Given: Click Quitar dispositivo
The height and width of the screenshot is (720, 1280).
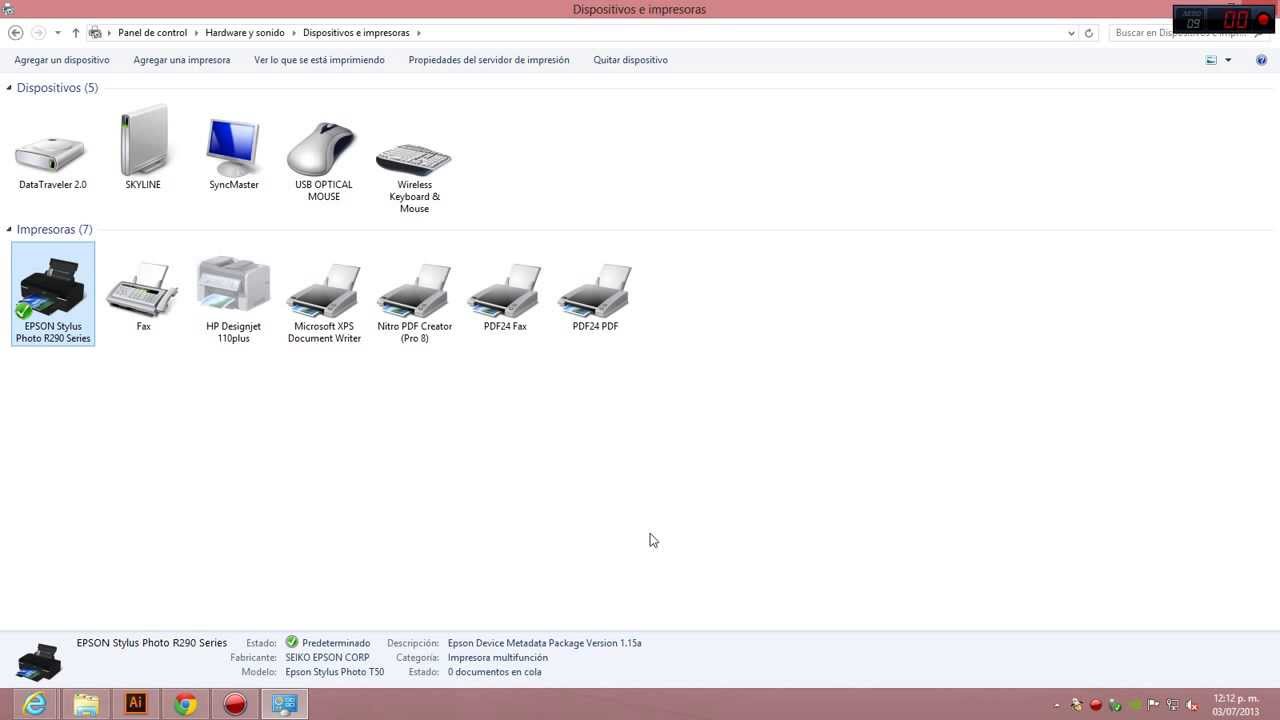Looking at the screenshot, I should [630, 60].
